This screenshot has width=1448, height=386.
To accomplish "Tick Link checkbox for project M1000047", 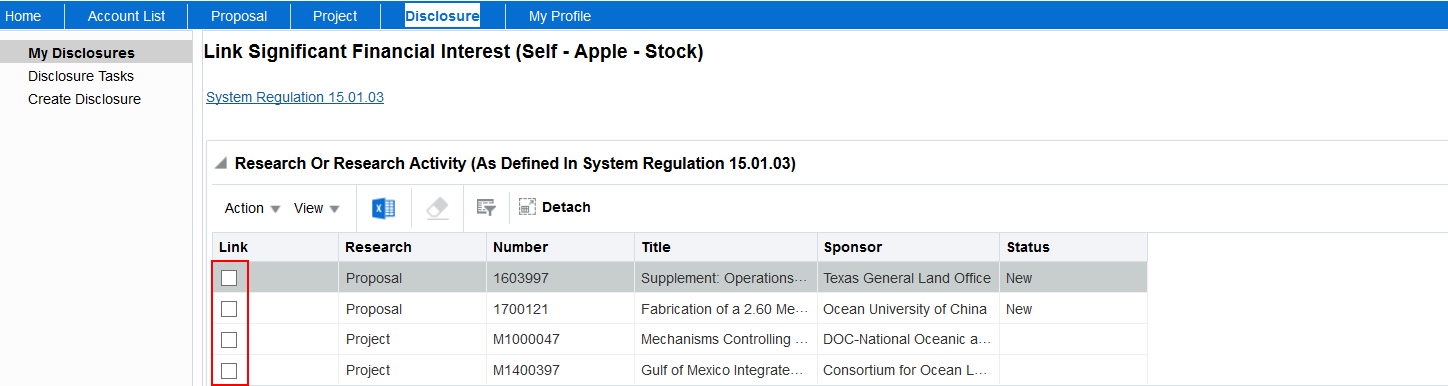I will pos(229,339).
